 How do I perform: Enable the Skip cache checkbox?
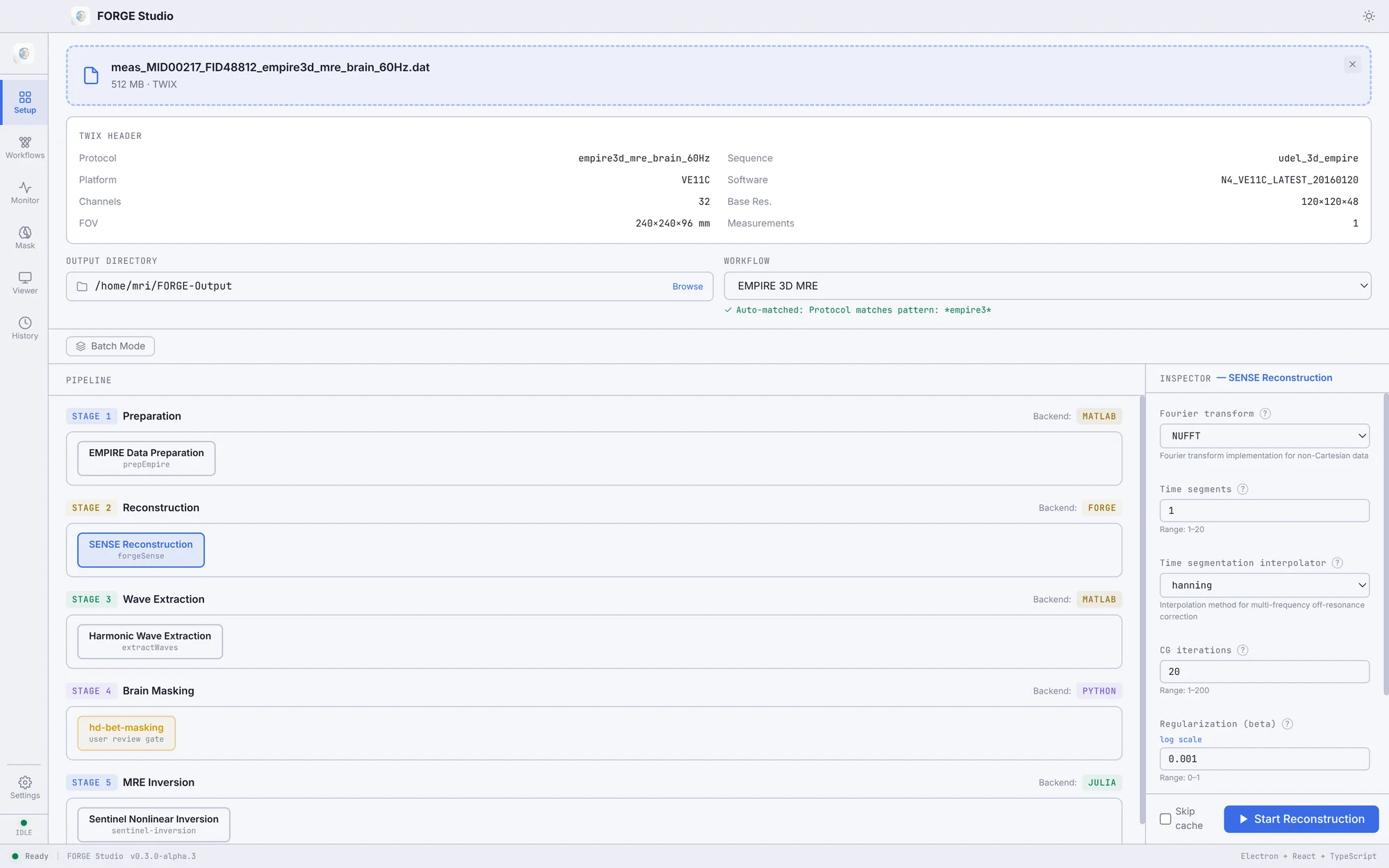pos(1165,819)
